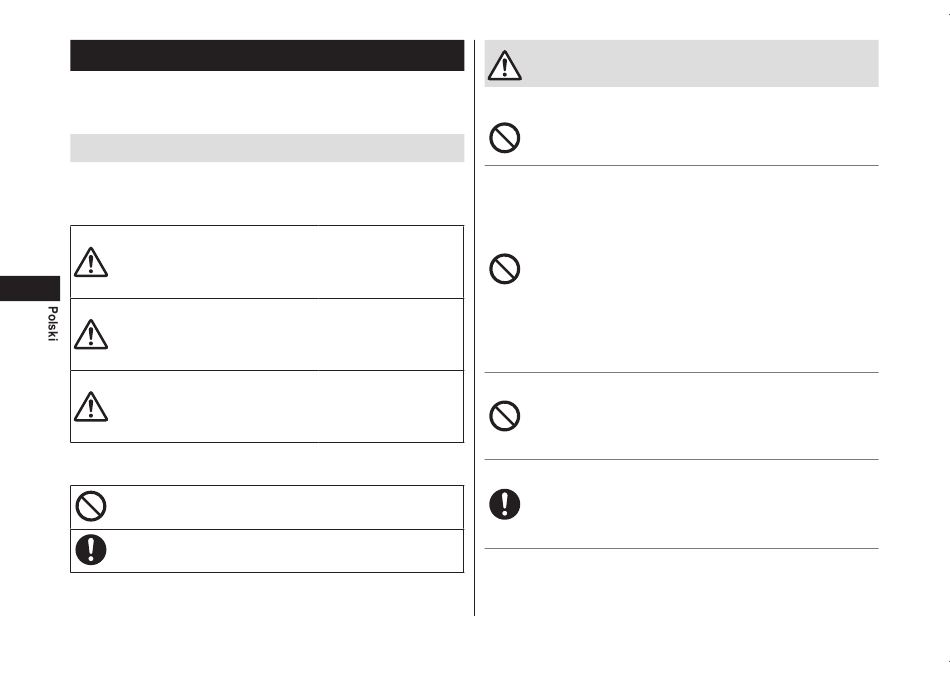This screenshot has height=676, width=950.
Task: Click the solid exclamation circle in the legend table
Action: (91, 550)
